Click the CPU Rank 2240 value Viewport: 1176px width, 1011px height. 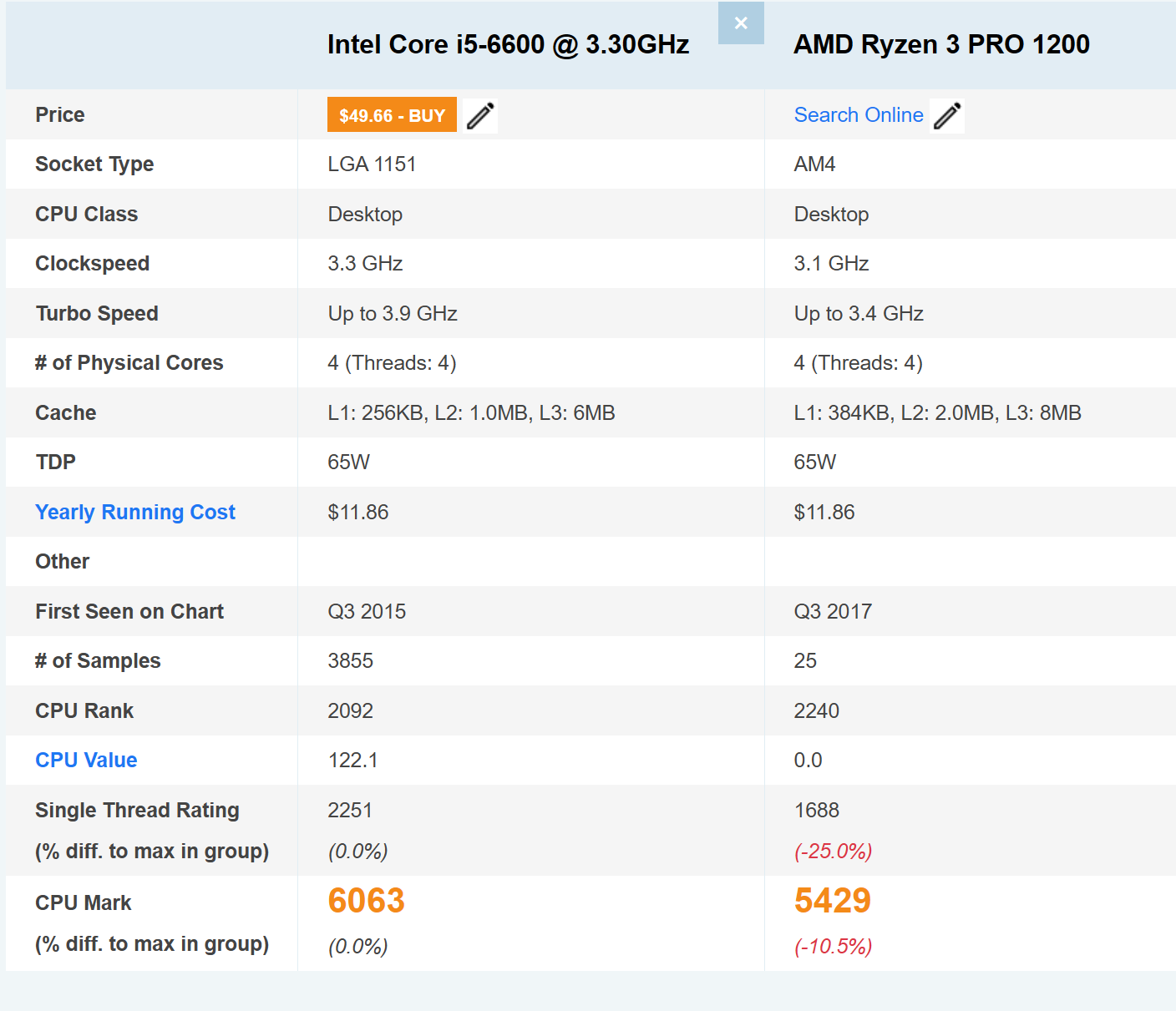[816, 710]
